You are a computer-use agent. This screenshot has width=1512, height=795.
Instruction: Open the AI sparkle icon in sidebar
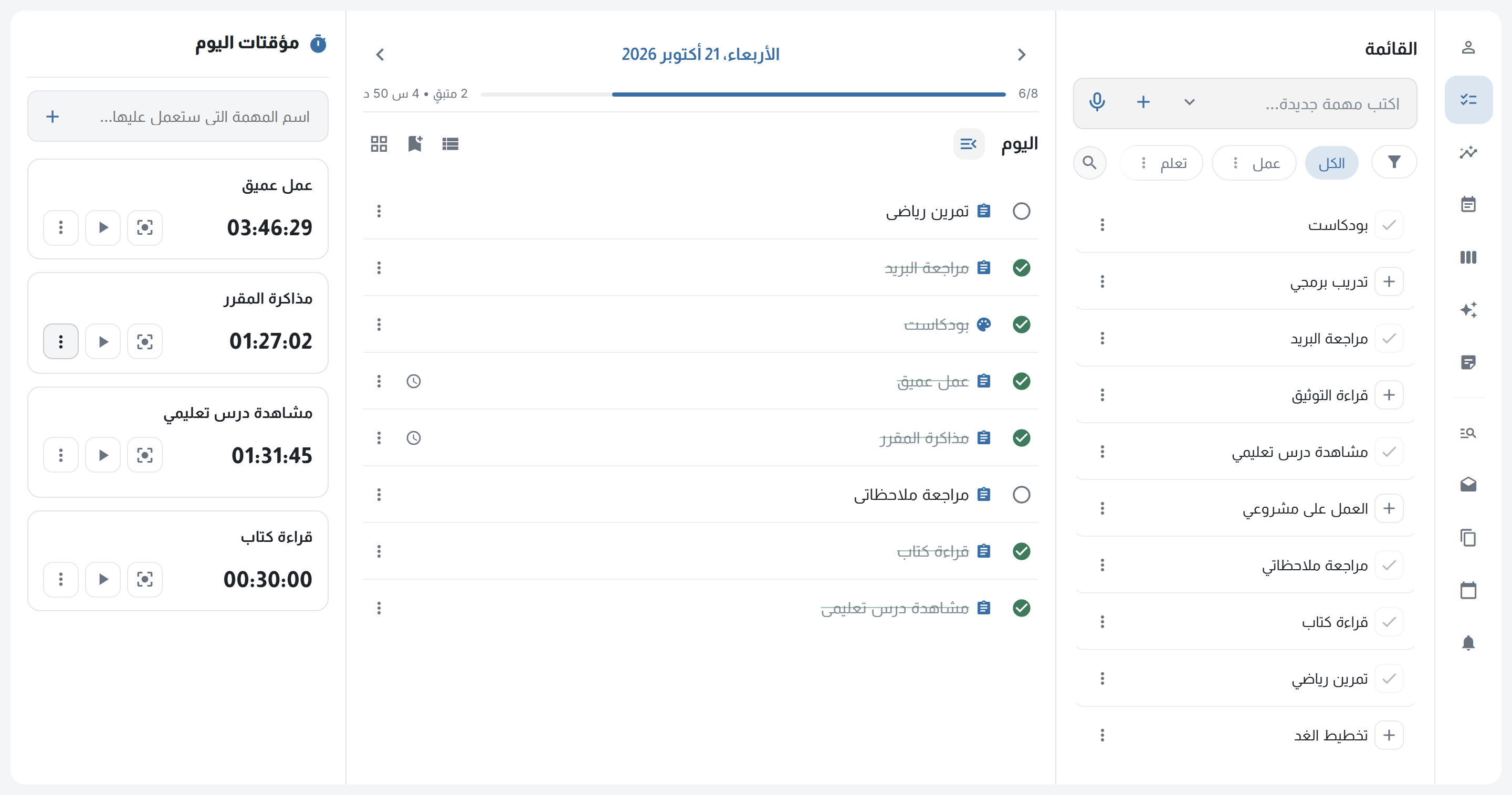coord(1468,309)
